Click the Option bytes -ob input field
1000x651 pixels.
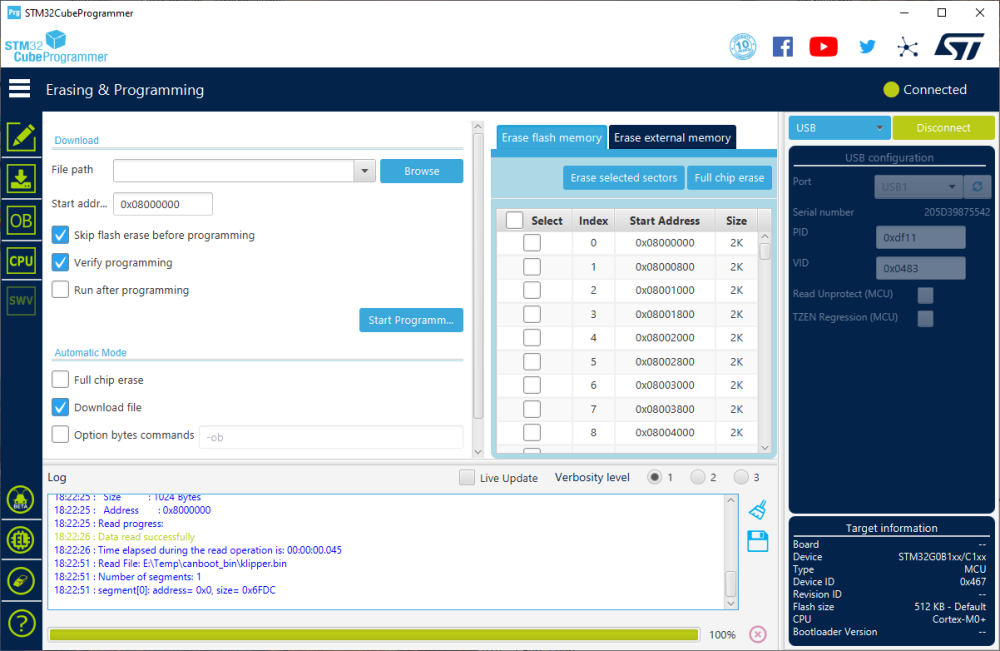click(331, 437)
